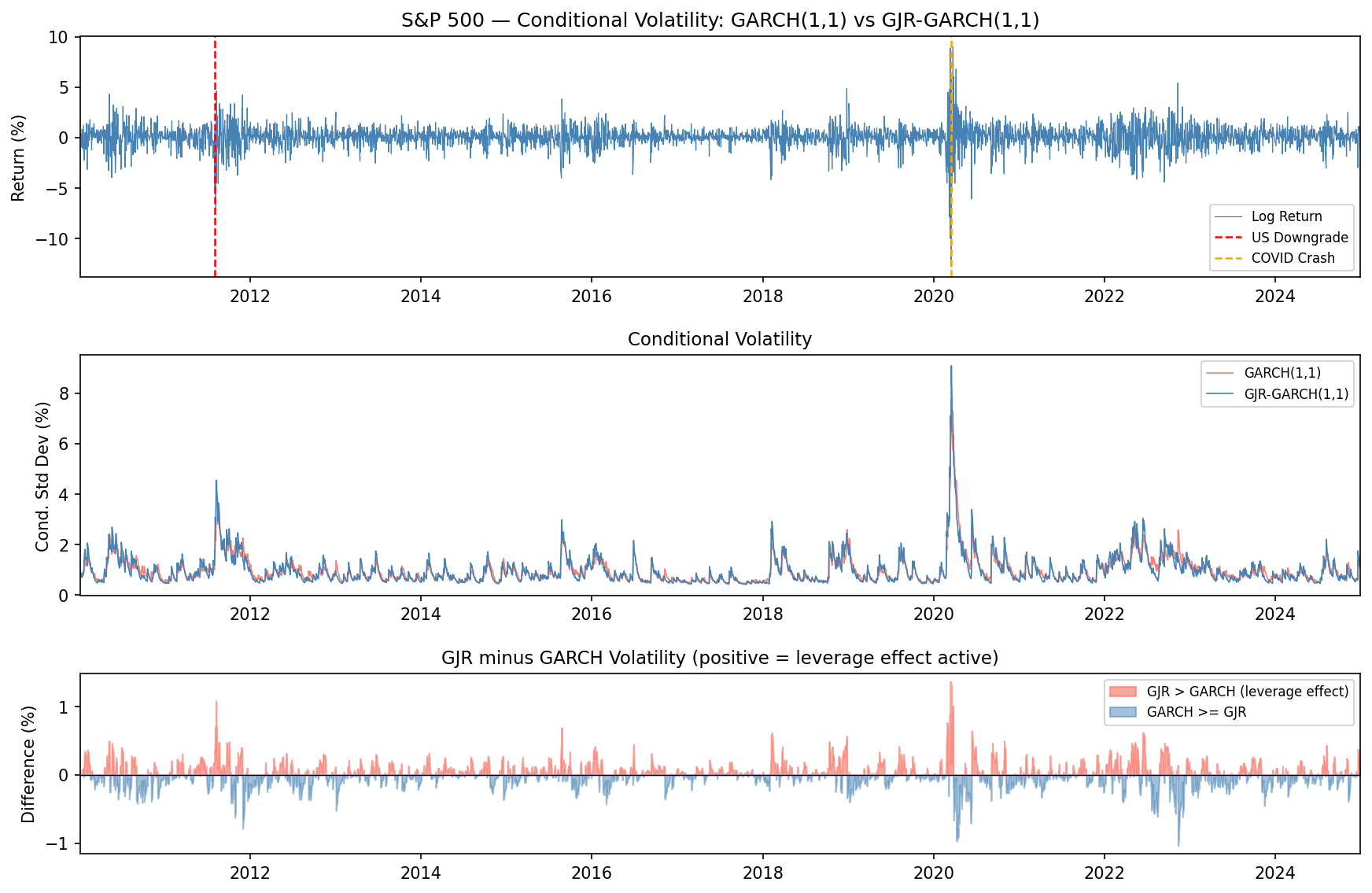1372x893 pixels.
Task: Click the '2022' label under the Conditional Volatility chart
Action: pyautogui.click(x=1105, y=614)
